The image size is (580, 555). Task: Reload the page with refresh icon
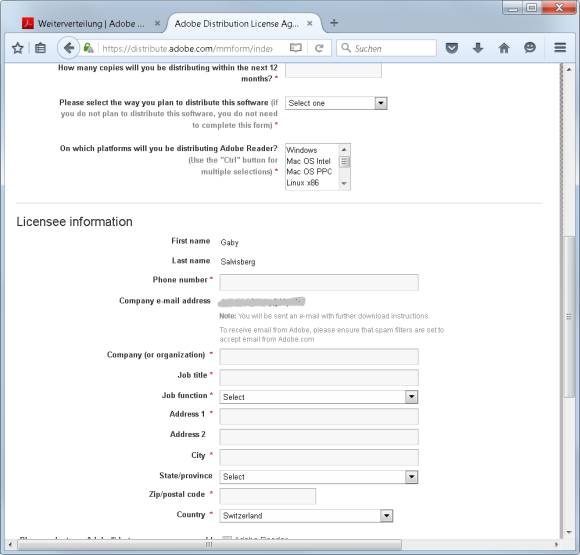pos(319,48)
